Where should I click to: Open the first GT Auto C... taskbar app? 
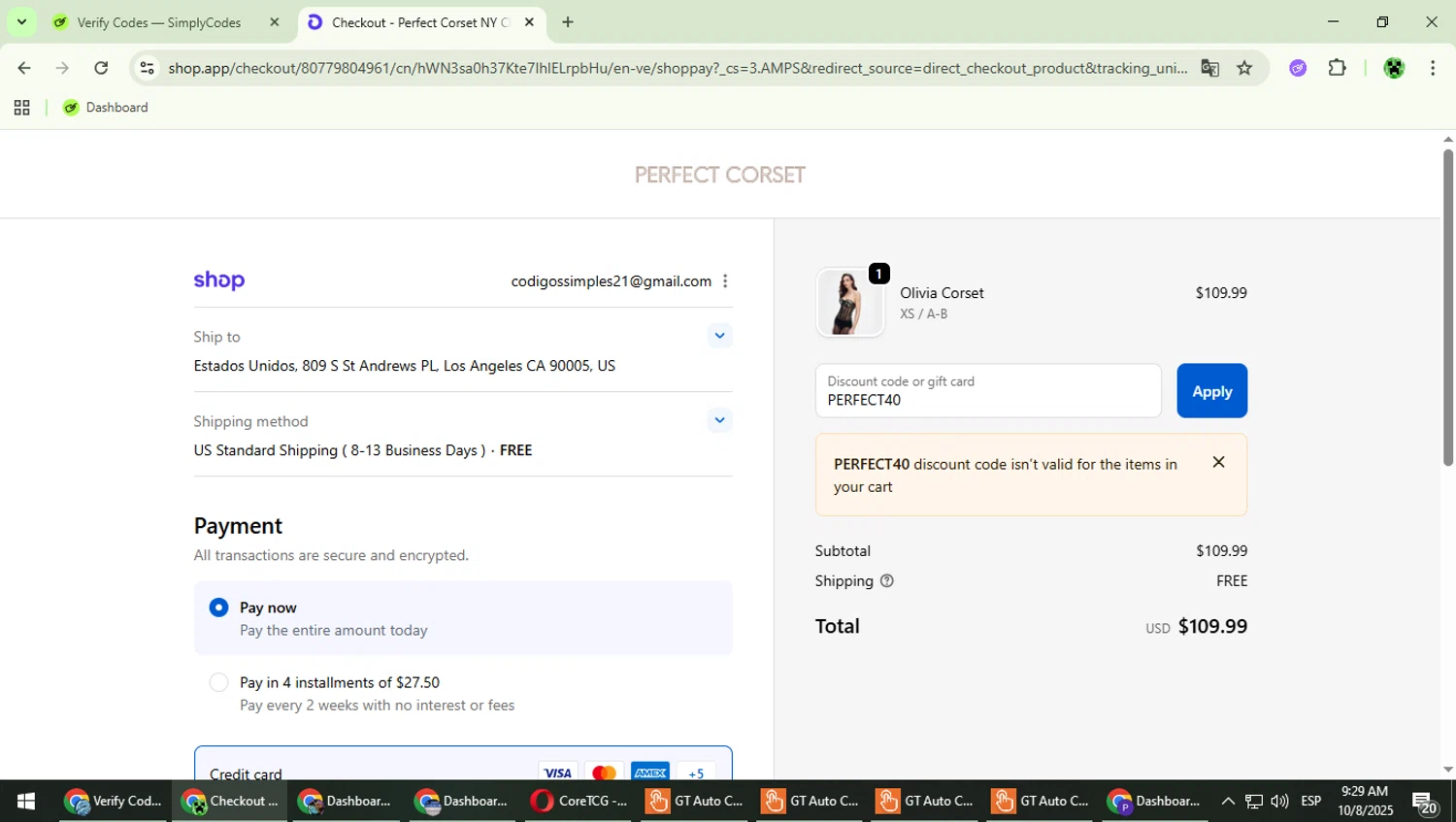(x=695, y=802)
